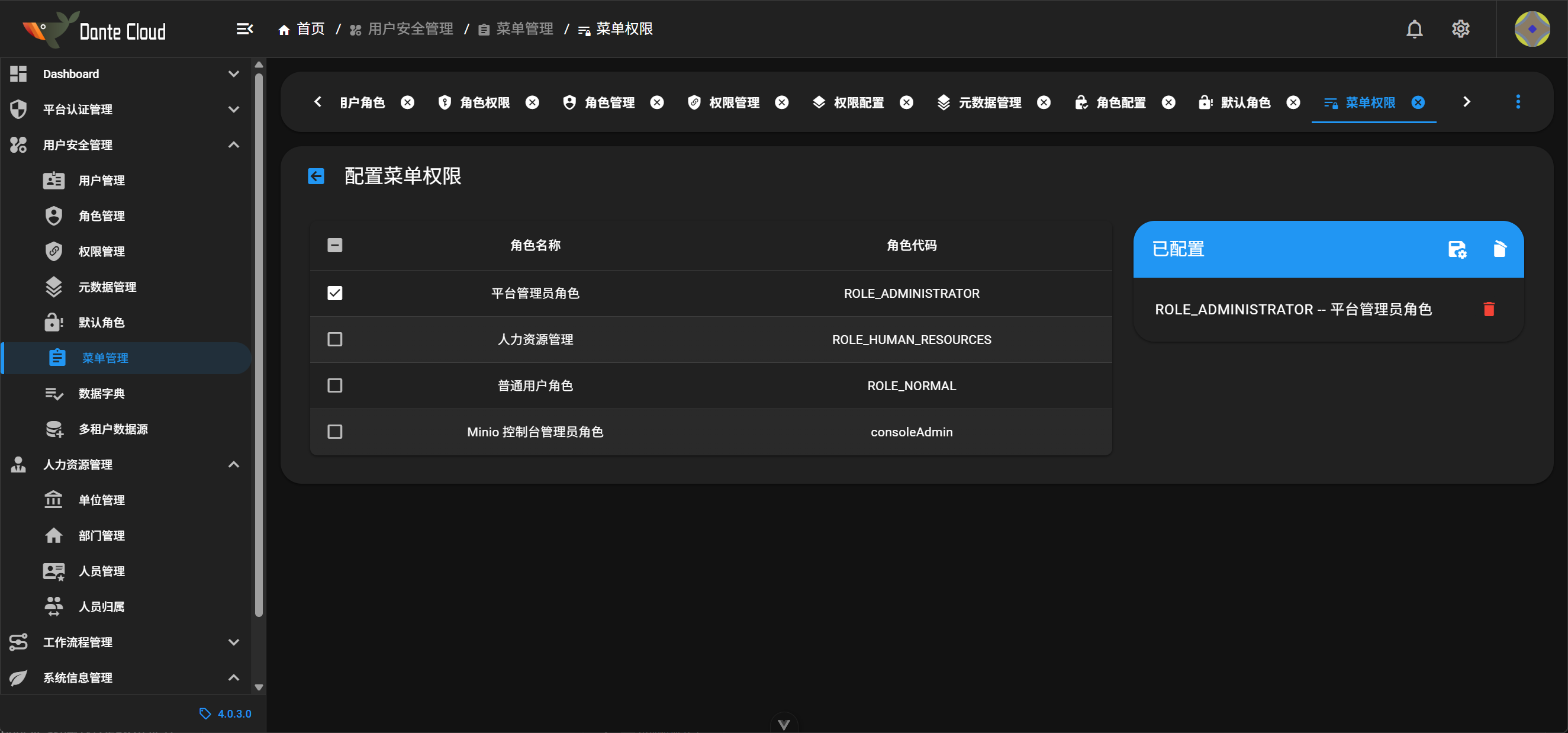Click the save configuration icon on 已配置 panel
The image size is (1568, 733).
coord(1456,249)
